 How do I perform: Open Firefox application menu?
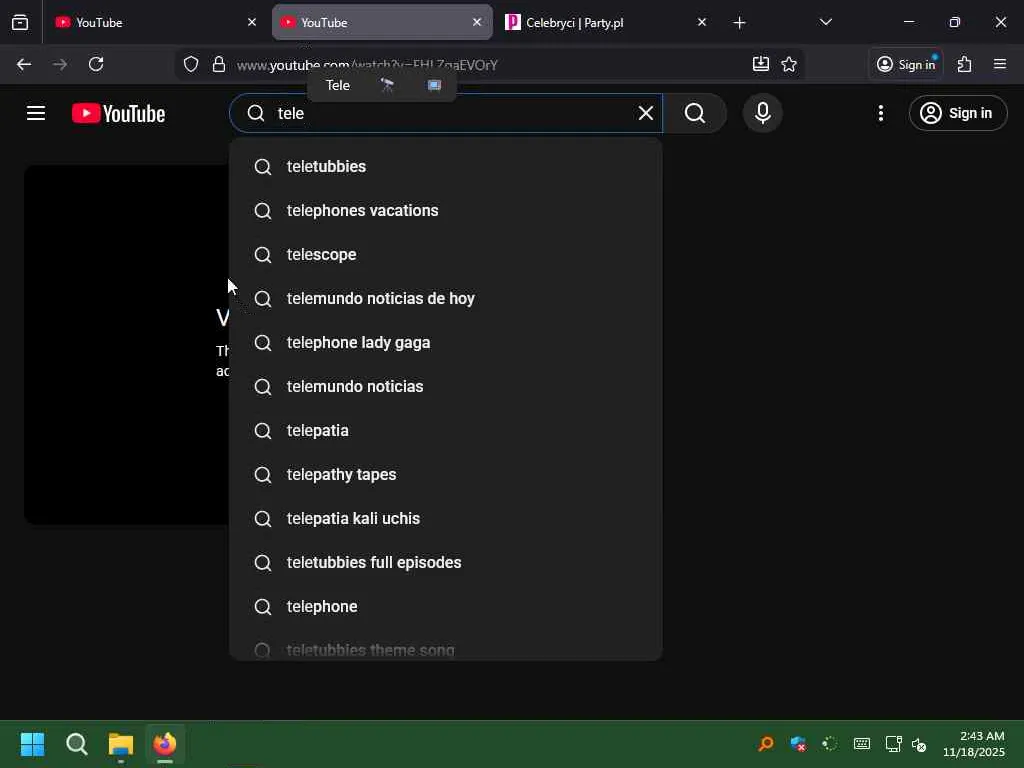pos(999,64)
